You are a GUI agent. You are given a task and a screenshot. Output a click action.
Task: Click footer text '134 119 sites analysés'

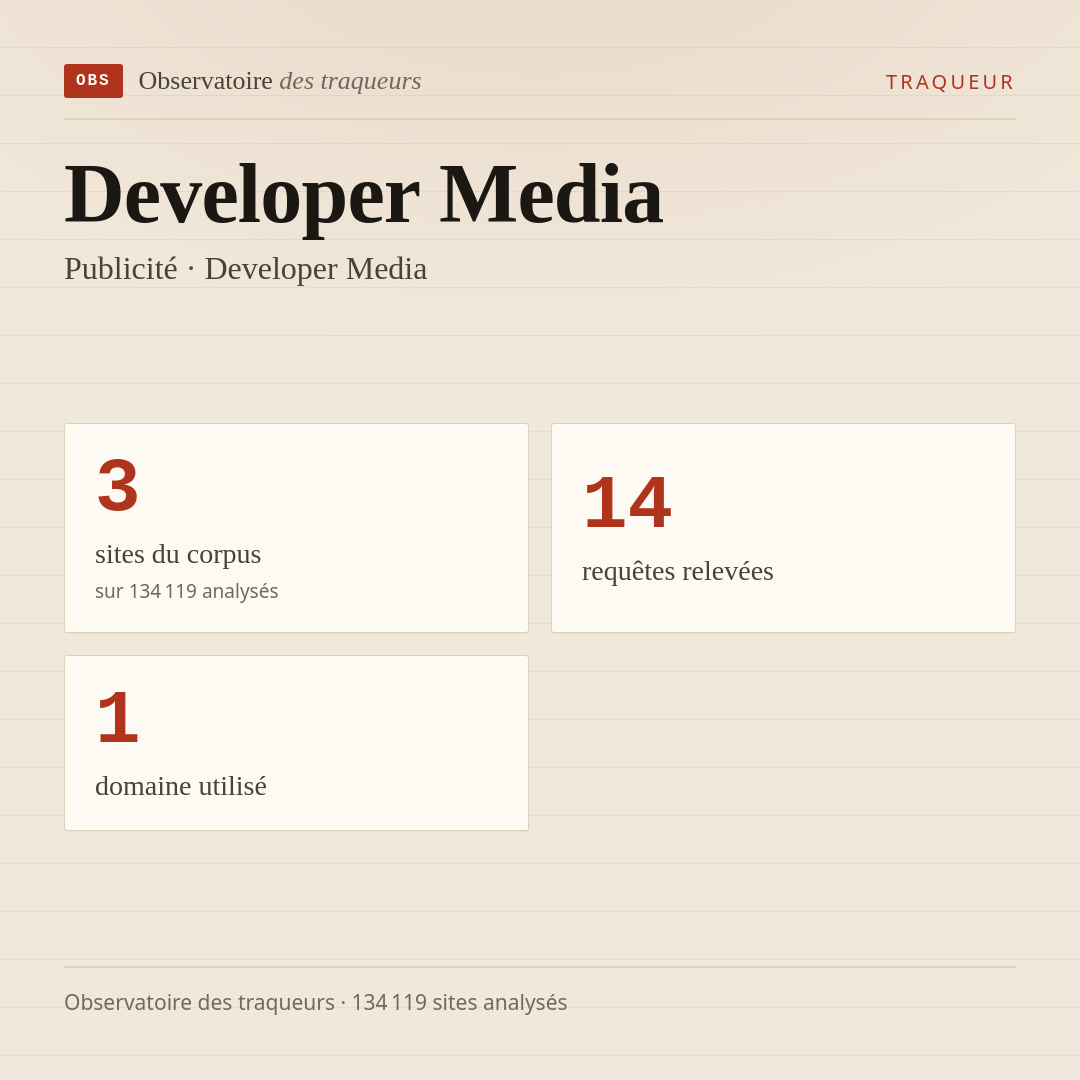pos(459,1002)
